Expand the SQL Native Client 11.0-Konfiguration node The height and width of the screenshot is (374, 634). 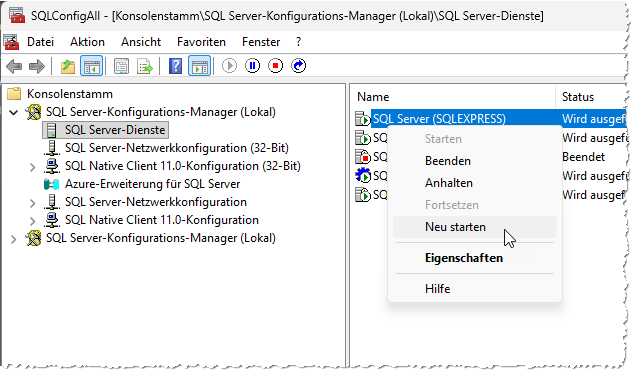coord(33,221)
